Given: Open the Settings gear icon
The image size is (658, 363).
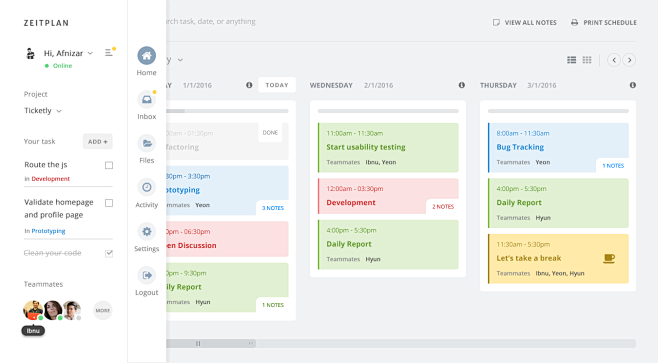Looking at the screenshot, I should 146,231.
